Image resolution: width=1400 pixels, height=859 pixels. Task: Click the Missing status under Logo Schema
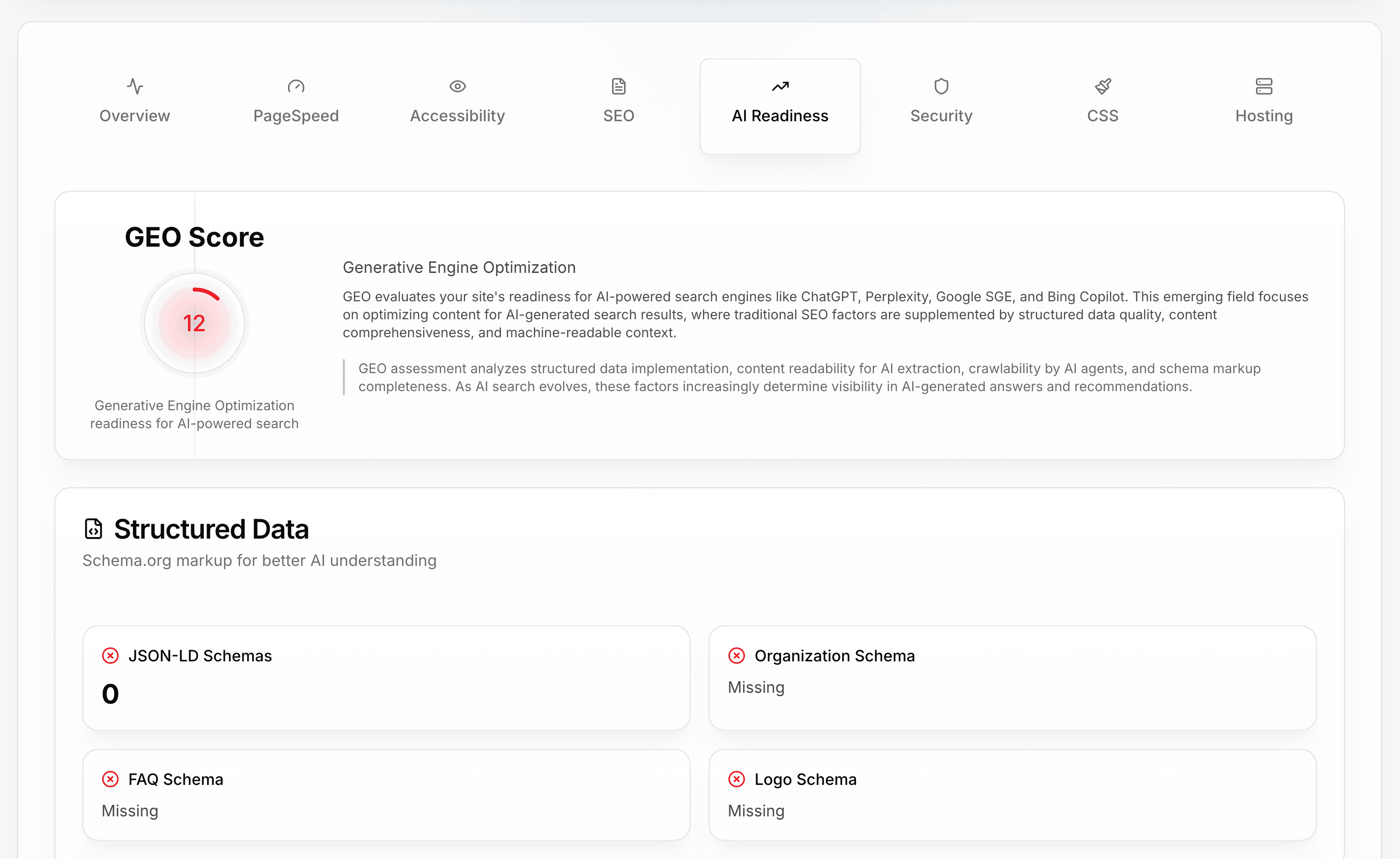tap(756, 811)
